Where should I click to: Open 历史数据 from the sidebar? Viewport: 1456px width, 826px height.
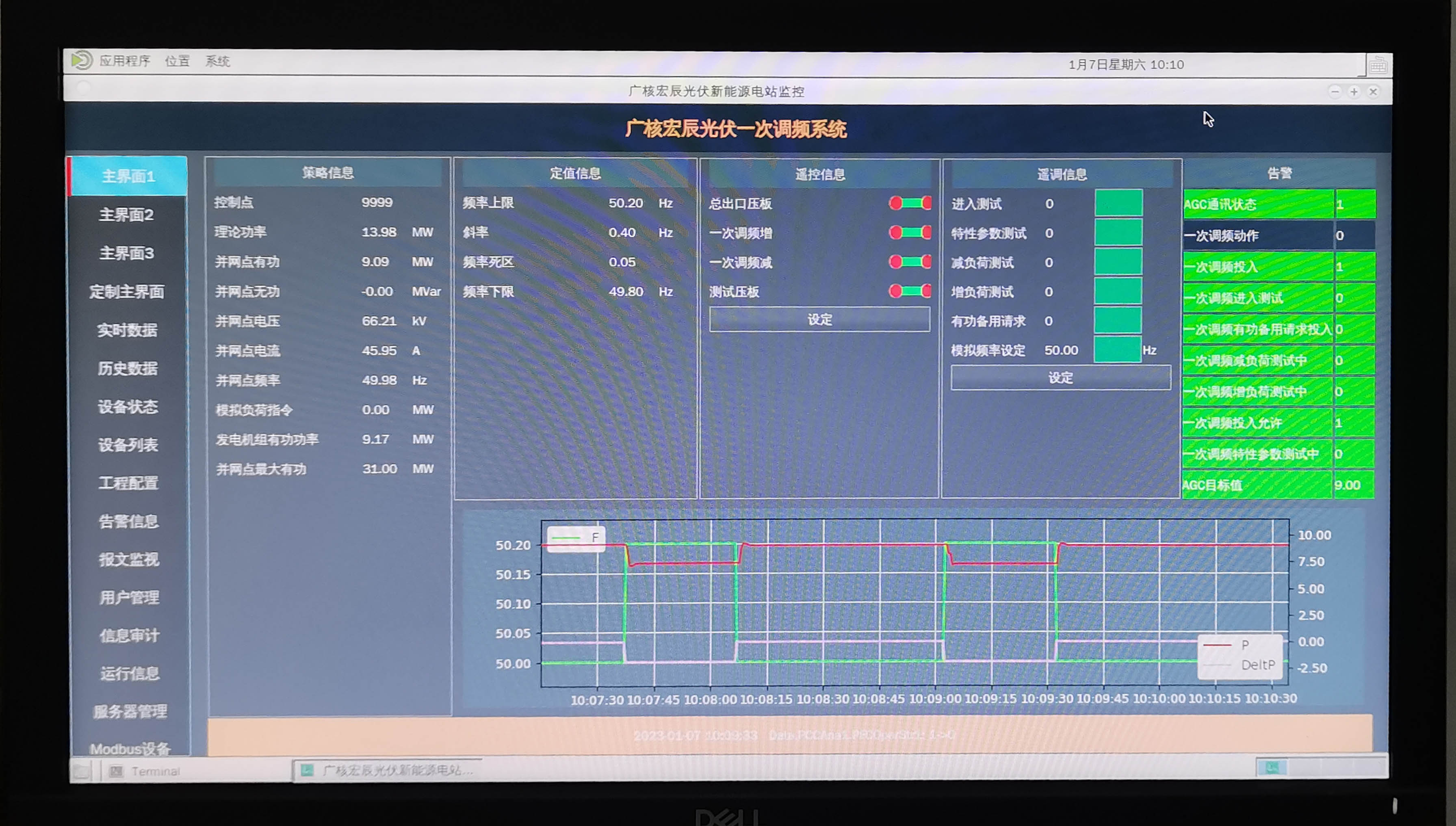[x=127, y=369]
